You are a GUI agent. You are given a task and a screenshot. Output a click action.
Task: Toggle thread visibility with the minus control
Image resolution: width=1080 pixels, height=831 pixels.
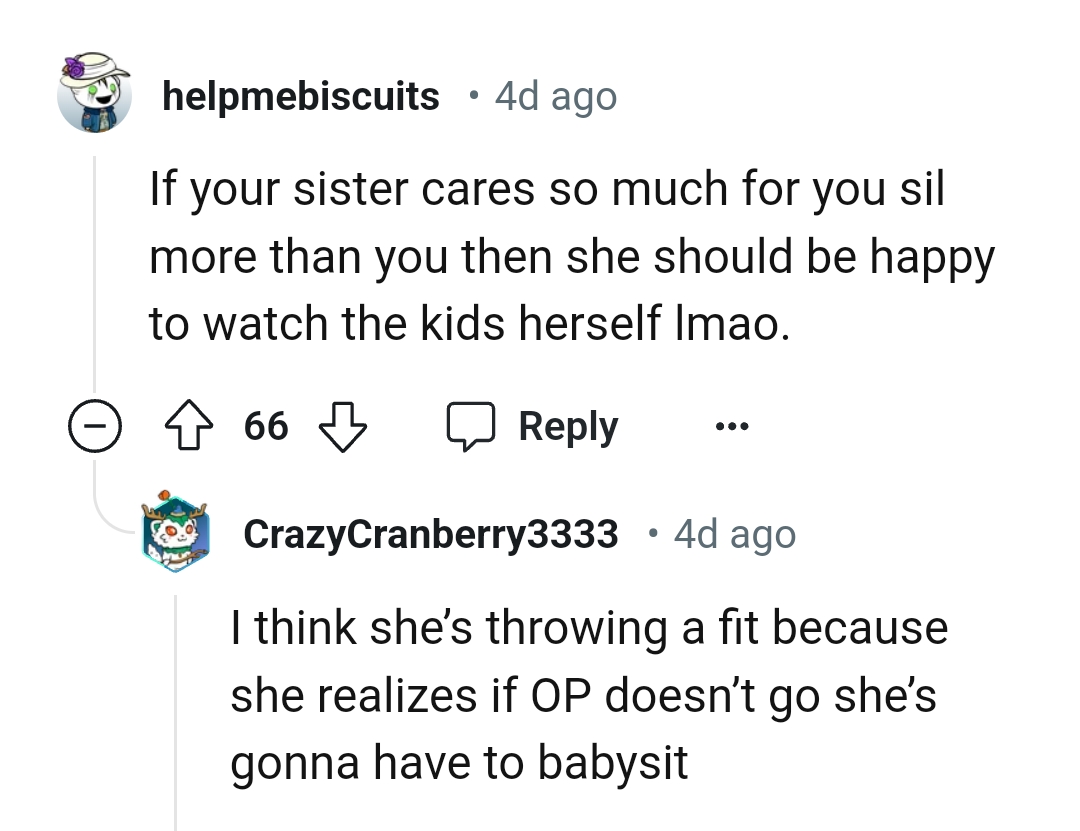click(x=95, y=425)
